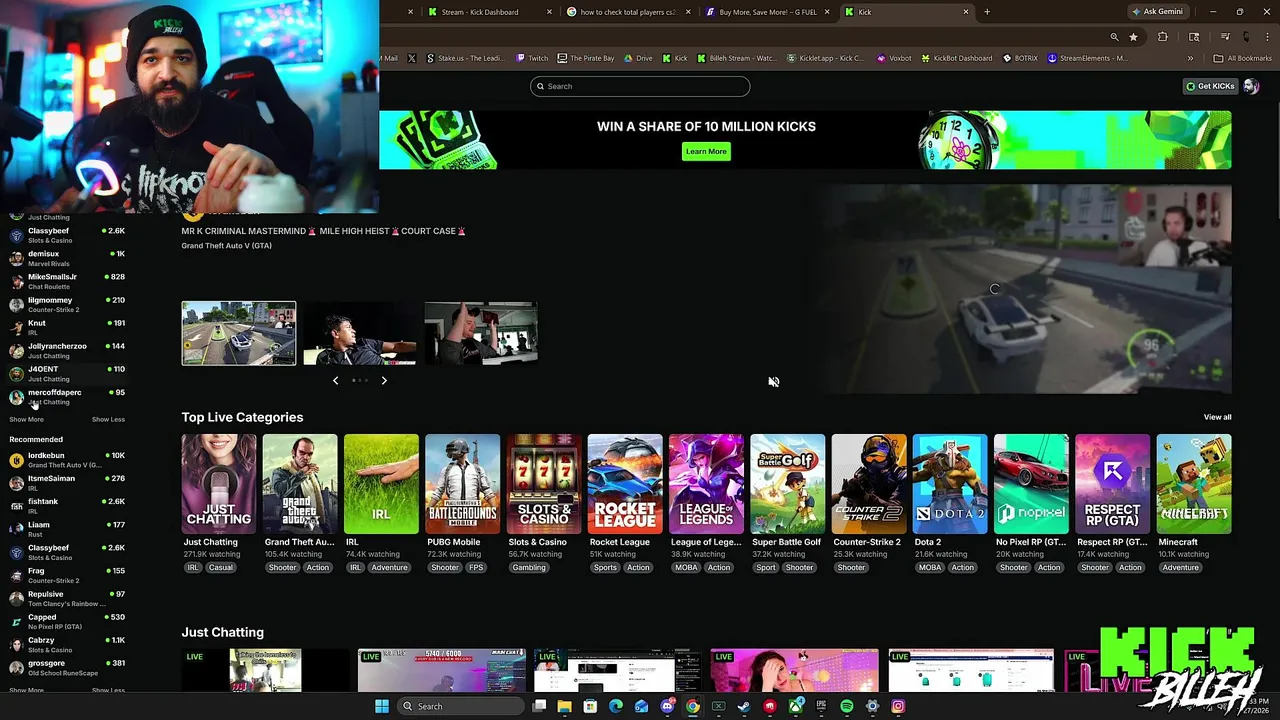This screenshot has width=1280, height=720.
Task: Open the fishtank channel avatar
Action: [x=16, y=506]
